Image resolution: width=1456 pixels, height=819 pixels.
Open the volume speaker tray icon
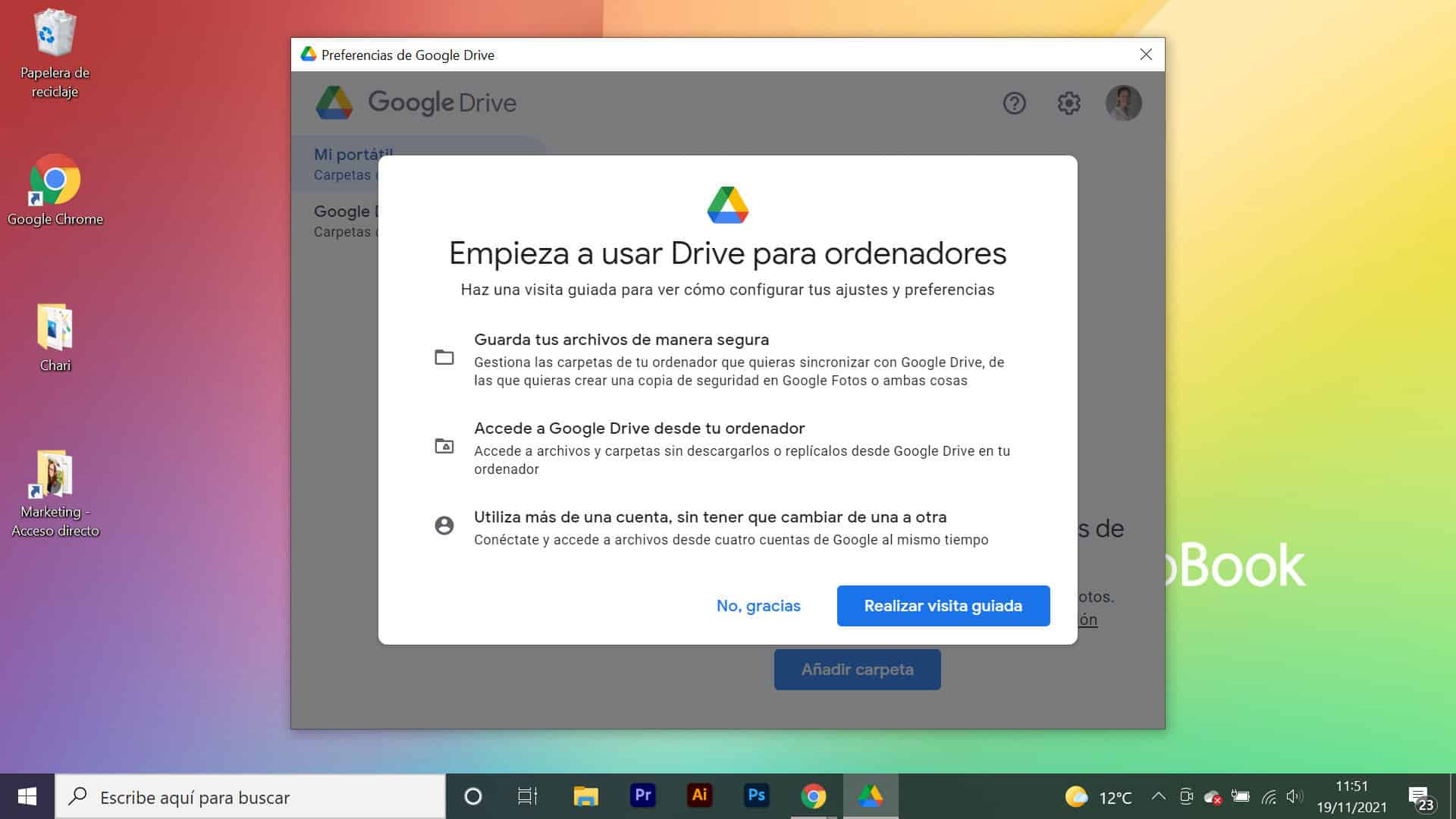[x=1294, y=796]
